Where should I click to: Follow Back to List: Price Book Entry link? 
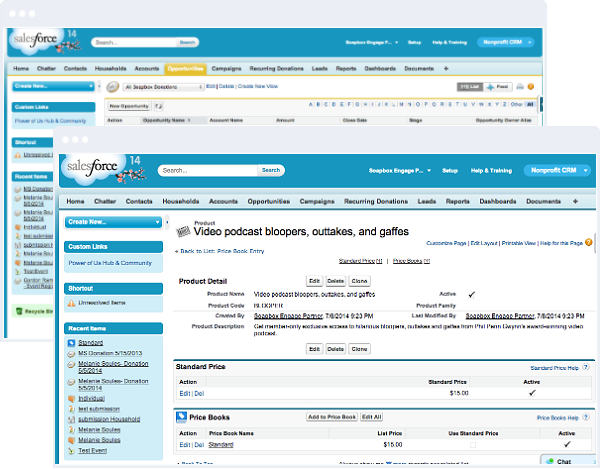[220, 251]
